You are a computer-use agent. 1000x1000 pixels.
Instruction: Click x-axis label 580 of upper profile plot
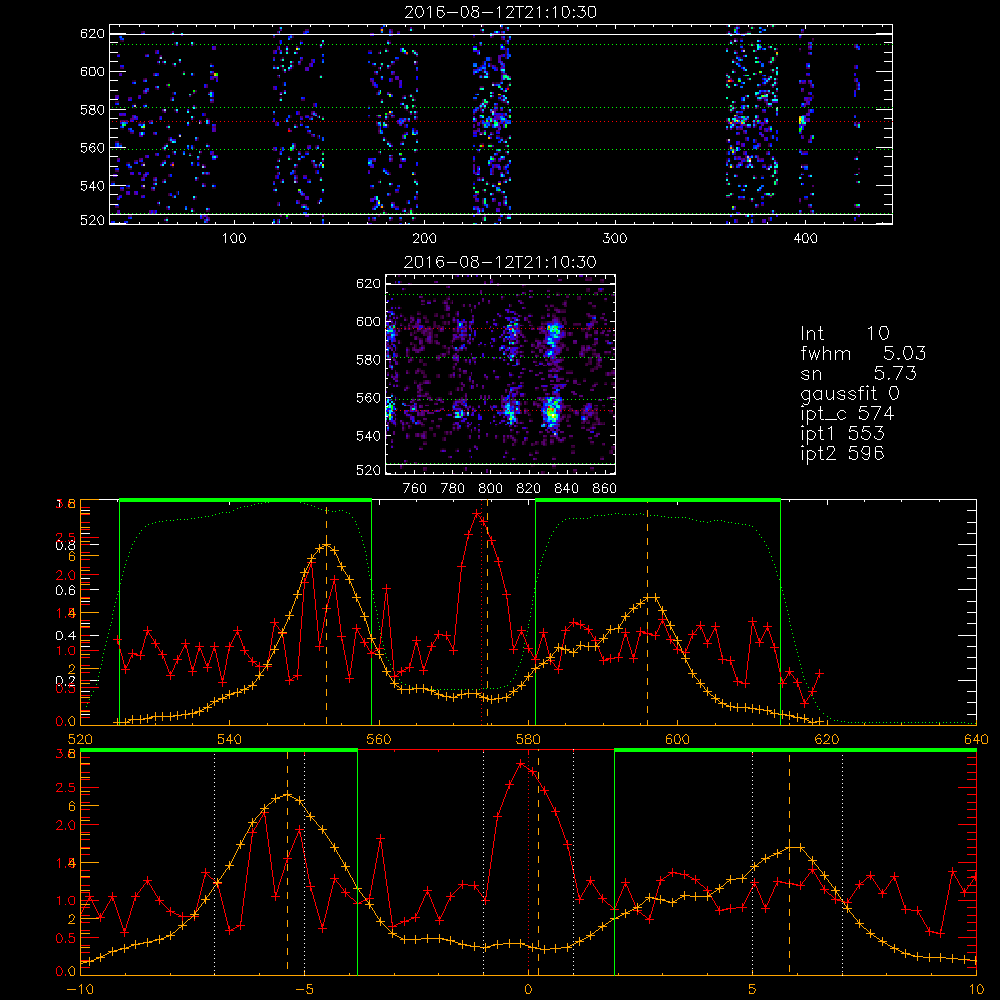[528, 739]
